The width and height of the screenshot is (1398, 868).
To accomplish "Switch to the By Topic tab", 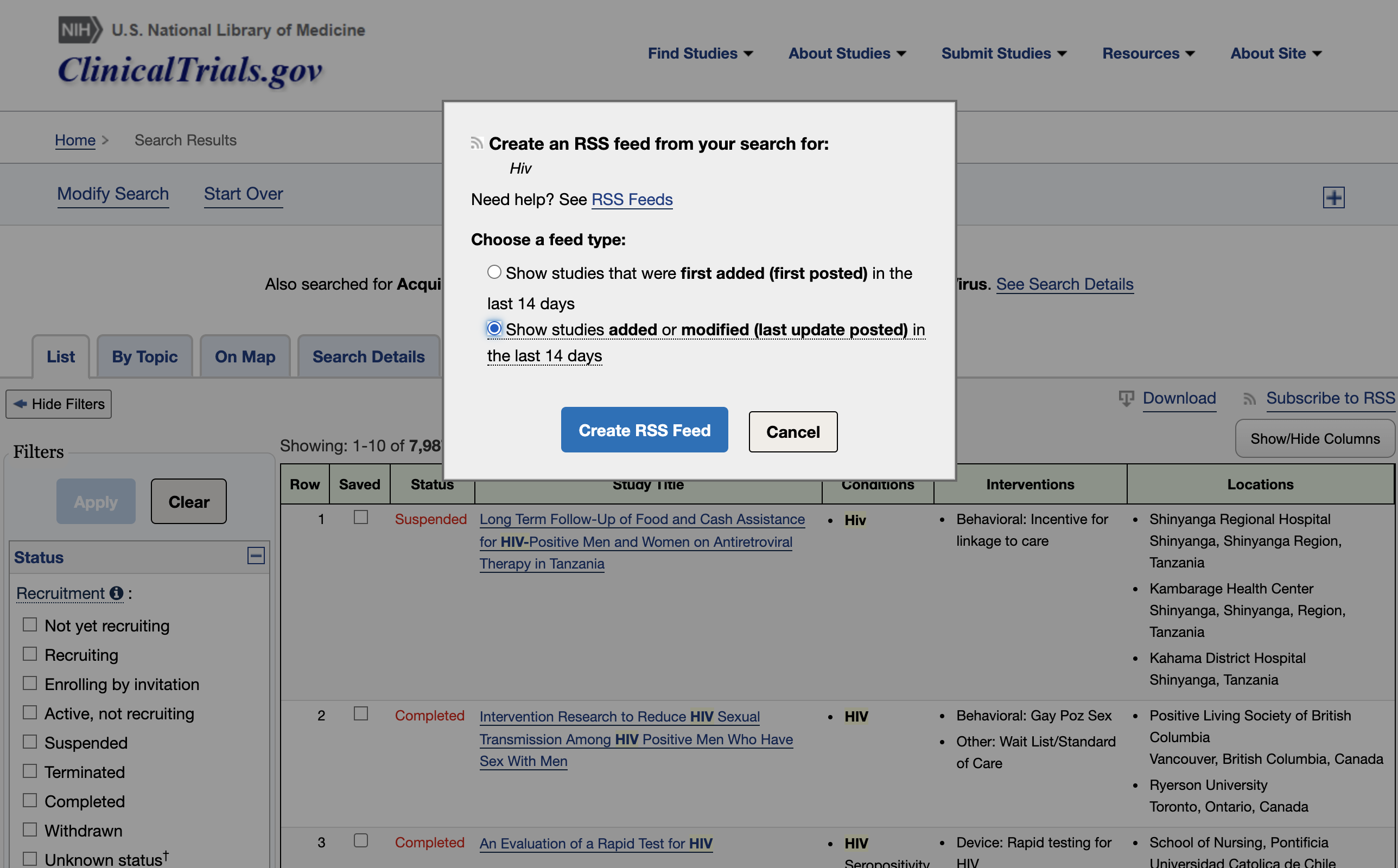I will 145,356.
